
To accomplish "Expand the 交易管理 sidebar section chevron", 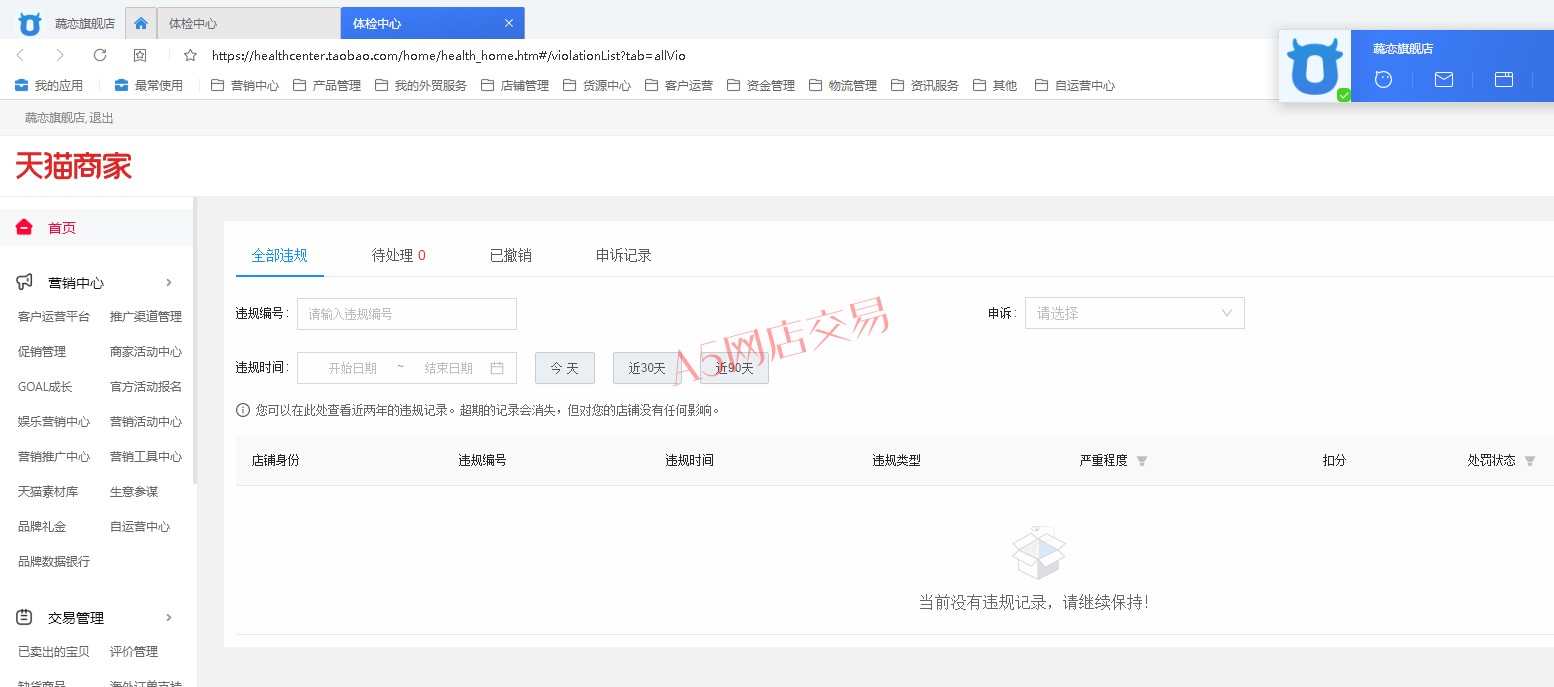I will pos(169,618).
